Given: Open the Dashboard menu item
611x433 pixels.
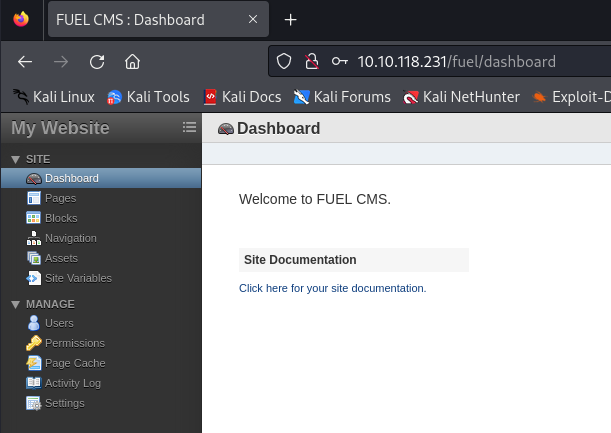Looking at the screenshot, I should [x=101, y=179].
